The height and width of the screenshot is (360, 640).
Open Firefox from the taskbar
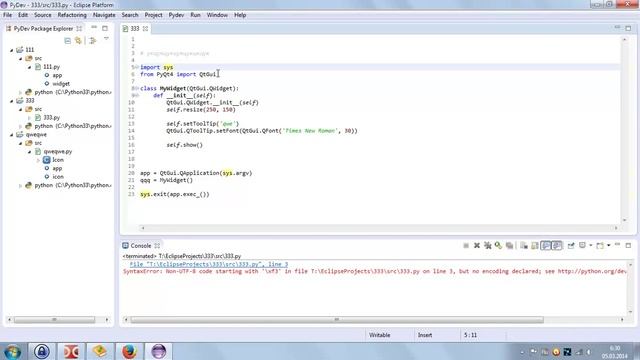[129, 351]
